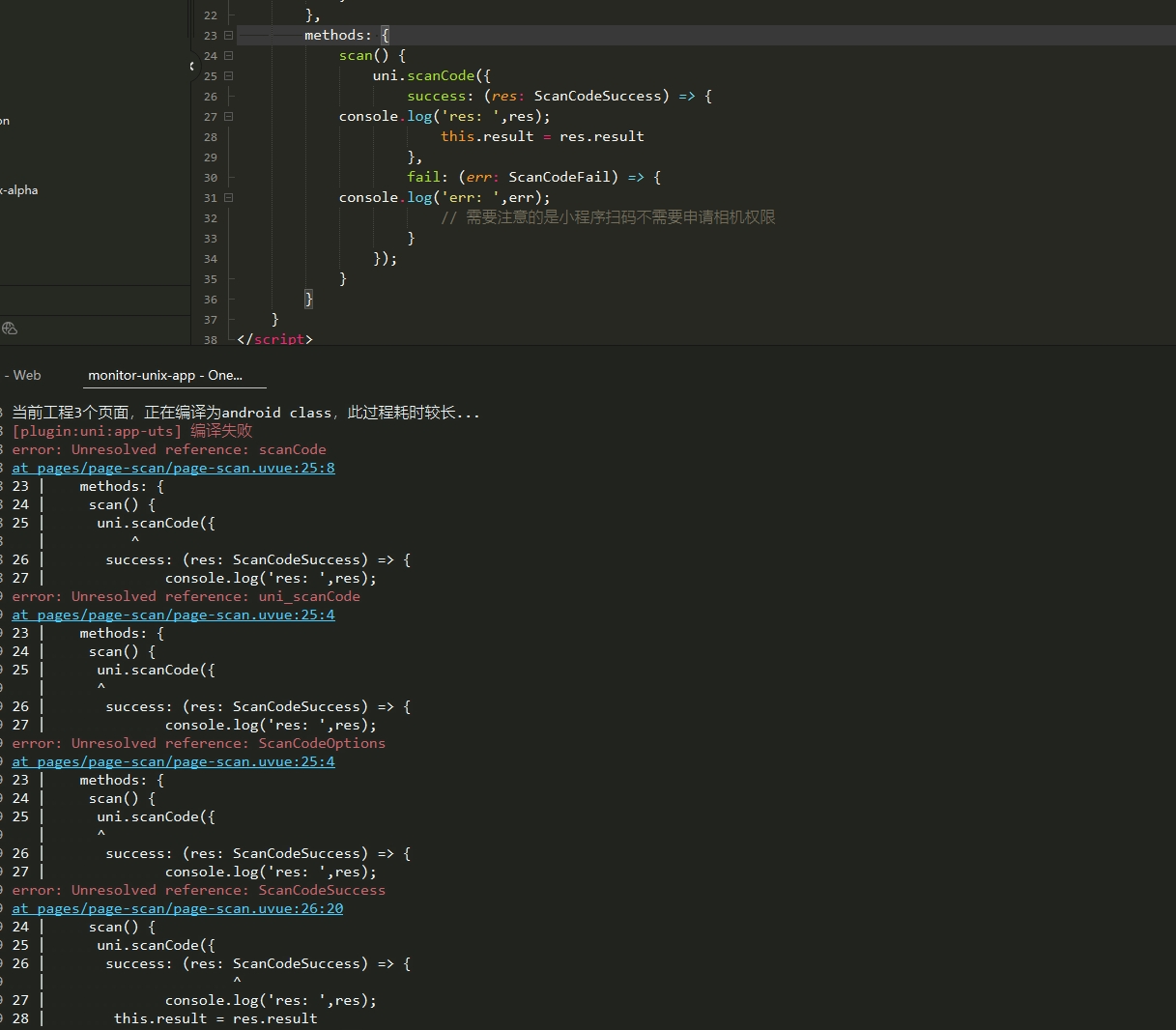This screenshot has width=1176, height=1030.
Task: Click 'error: Unresolved reference: uni_scanCode' message
Action: click(x=186, y=596)
